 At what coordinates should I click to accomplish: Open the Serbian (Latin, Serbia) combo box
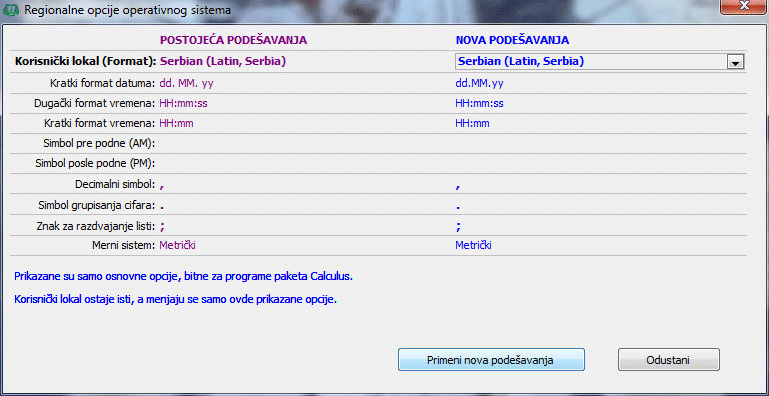600,62
